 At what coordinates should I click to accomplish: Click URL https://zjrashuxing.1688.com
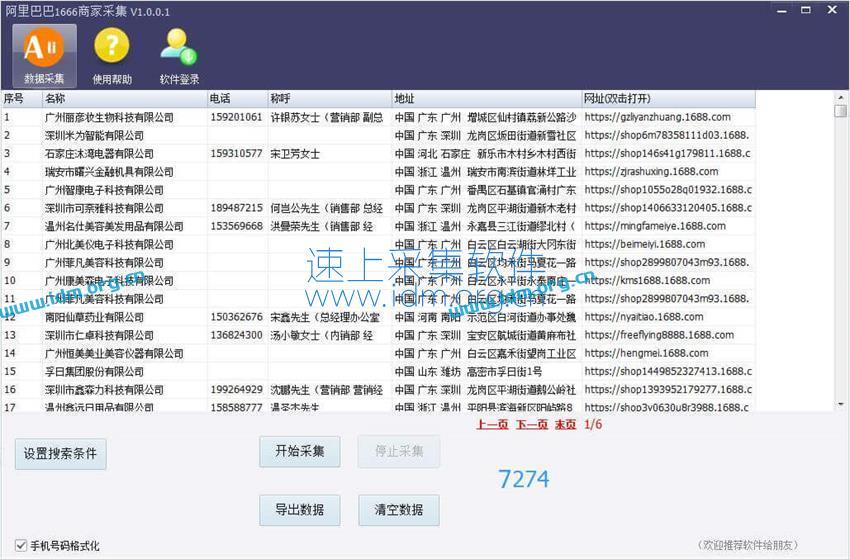pyautogui.click(x=652, y=172)
